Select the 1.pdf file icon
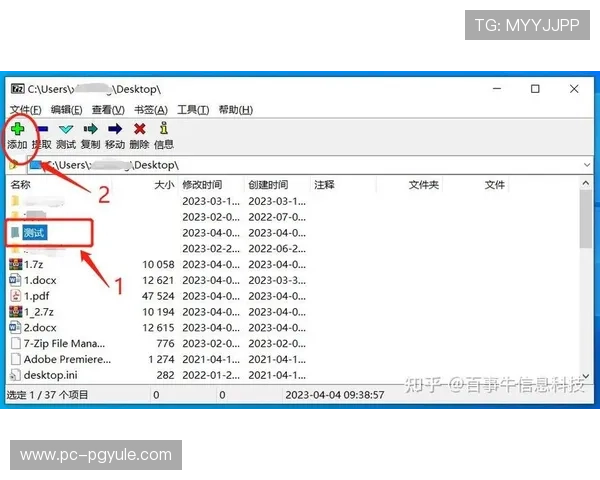600x480 pixels. click(15, 296)
